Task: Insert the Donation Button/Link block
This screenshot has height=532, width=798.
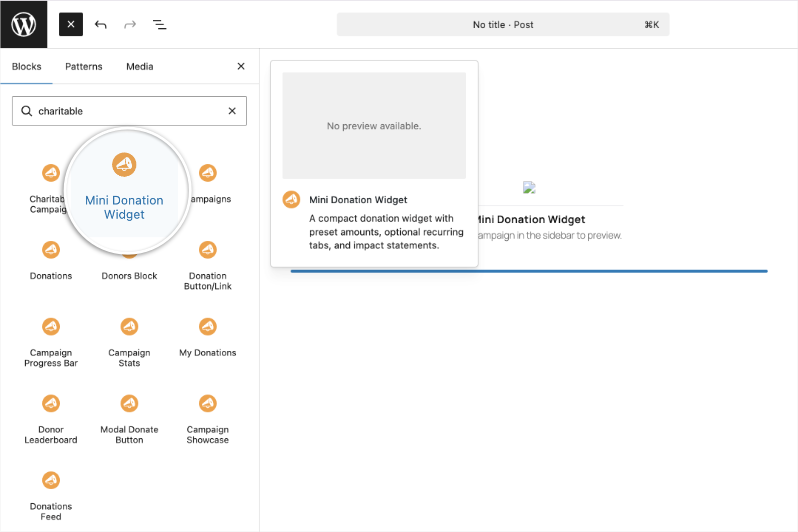Action: [x=208, y=264]
